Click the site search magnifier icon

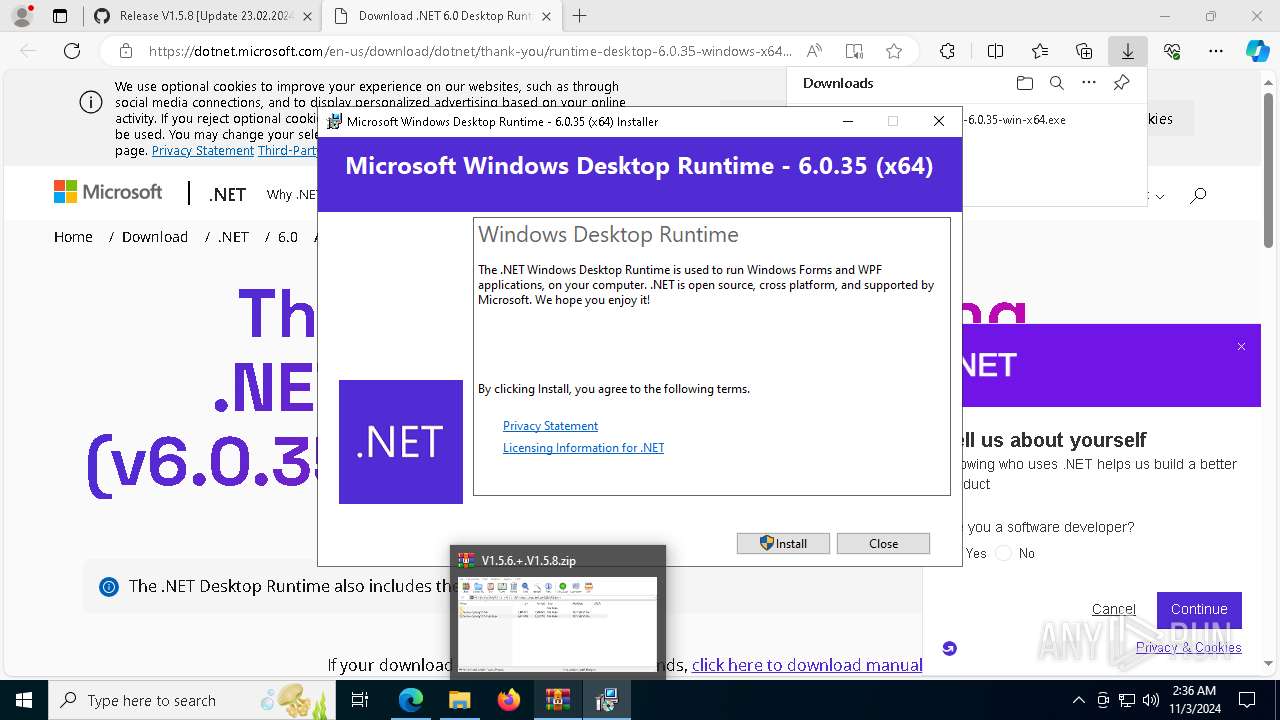(1198, 195)
